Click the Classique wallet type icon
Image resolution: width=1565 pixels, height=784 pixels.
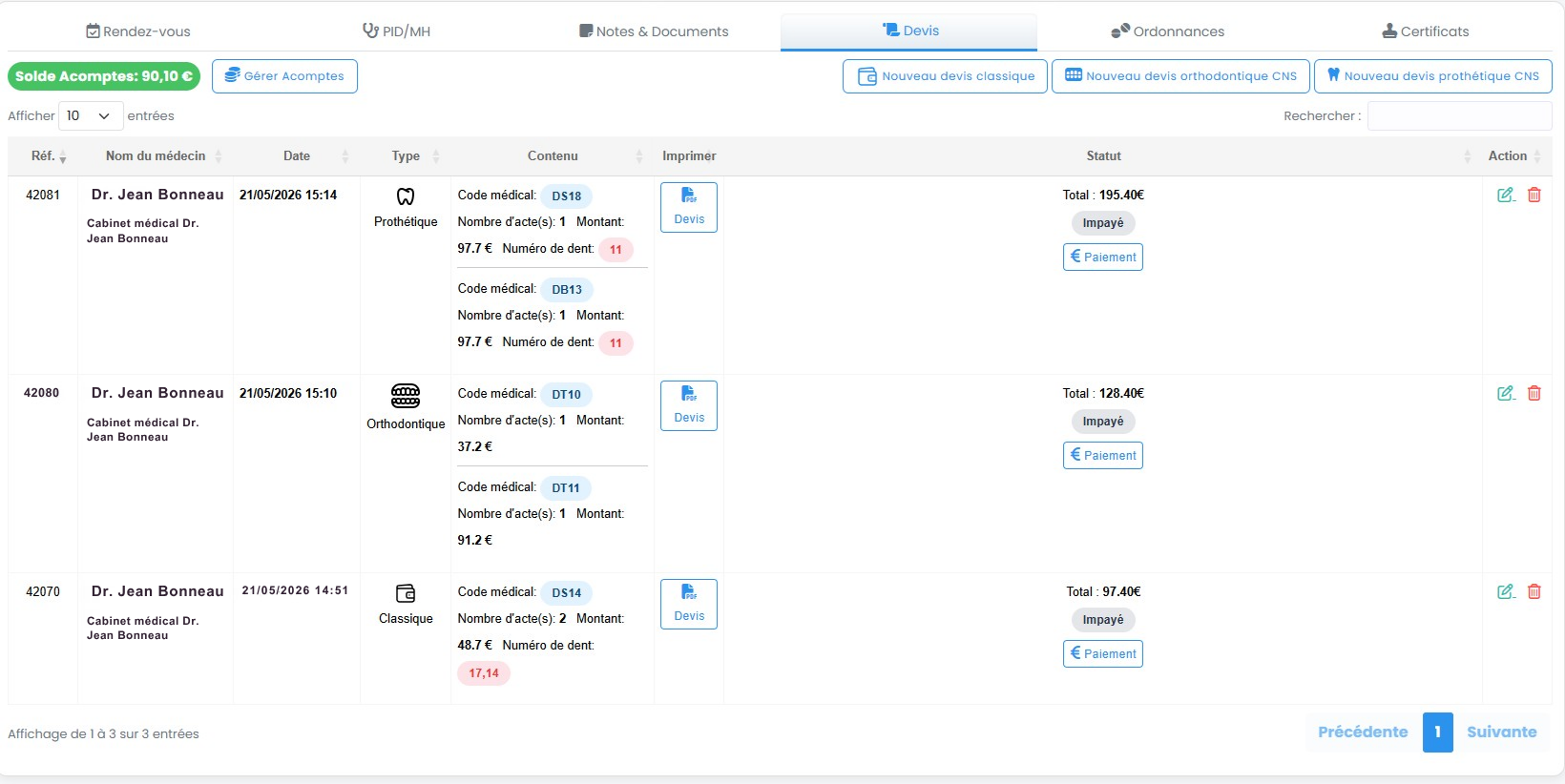tap(406, 593)
